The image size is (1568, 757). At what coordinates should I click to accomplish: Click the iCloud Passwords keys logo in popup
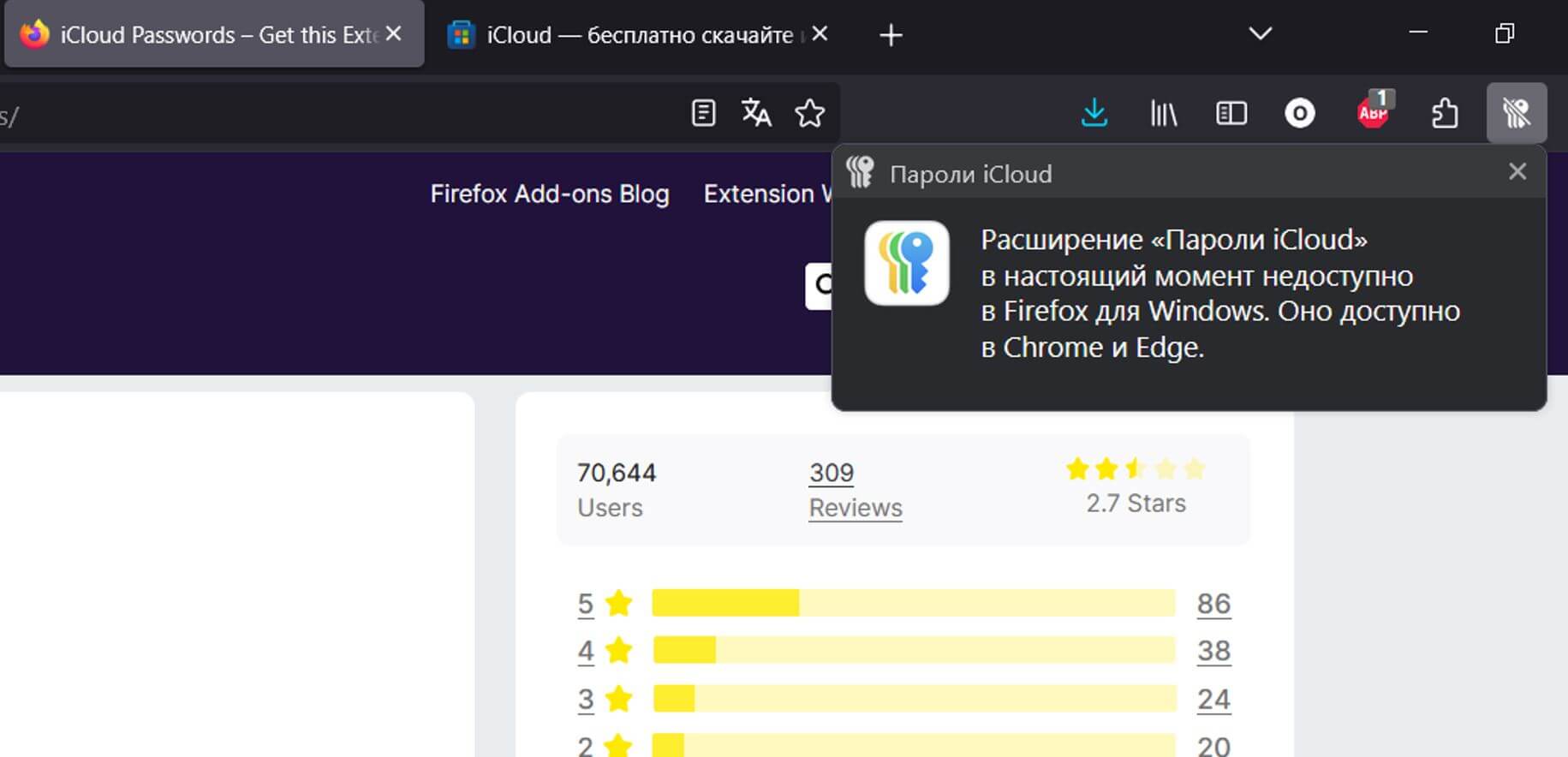tap(907, 263)
